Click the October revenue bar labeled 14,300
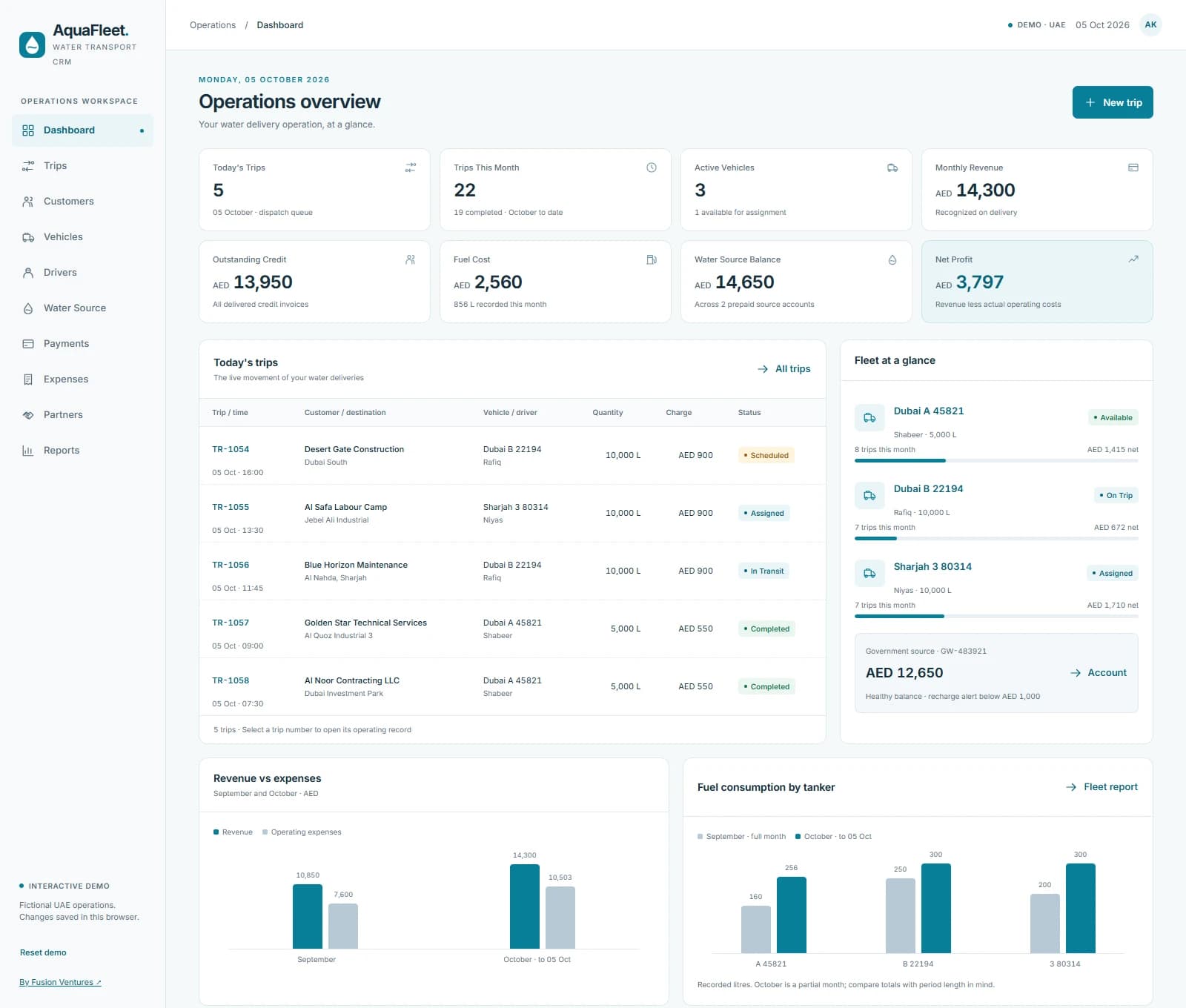 (x=525, y=906)
